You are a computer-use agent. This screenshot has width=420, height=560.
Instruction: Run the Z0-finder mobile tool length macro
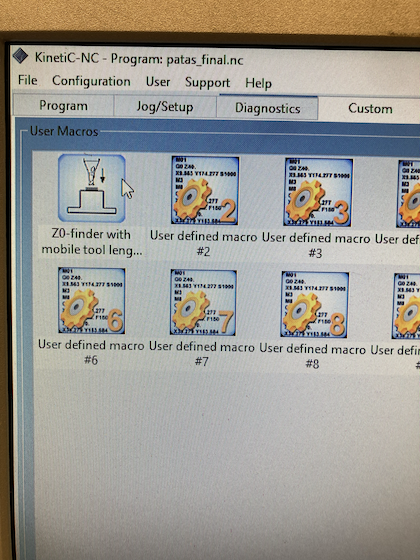pyautogui.click(x=92, y=188)
